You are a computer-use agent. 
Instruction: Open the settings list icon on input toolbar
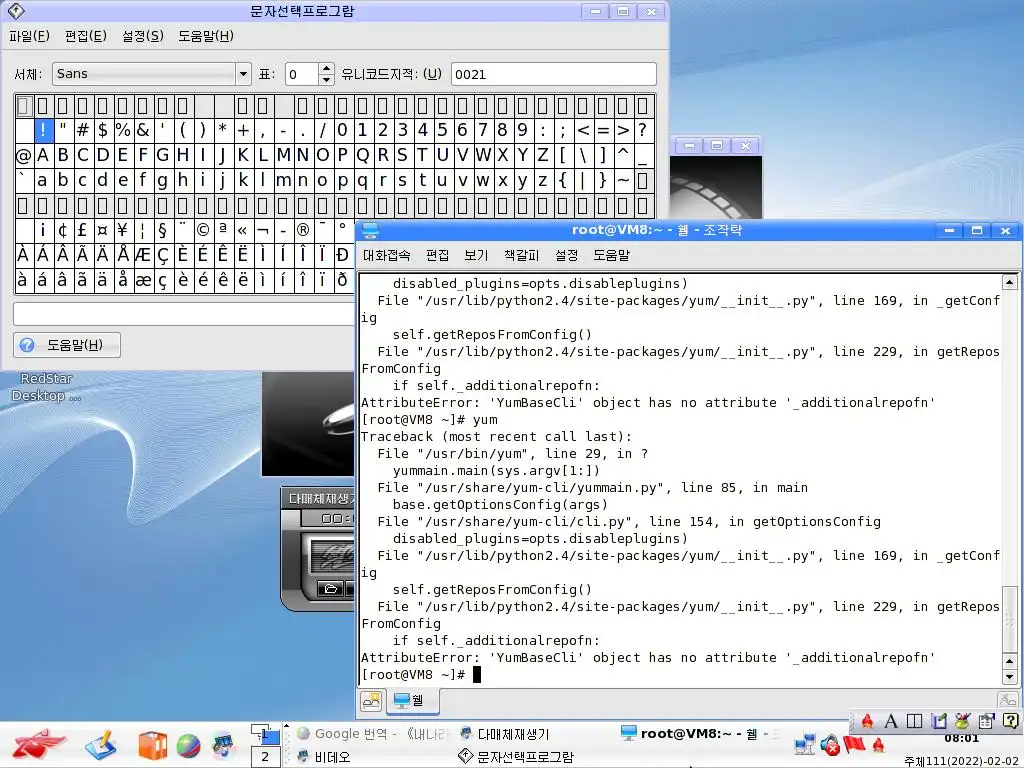986,721
